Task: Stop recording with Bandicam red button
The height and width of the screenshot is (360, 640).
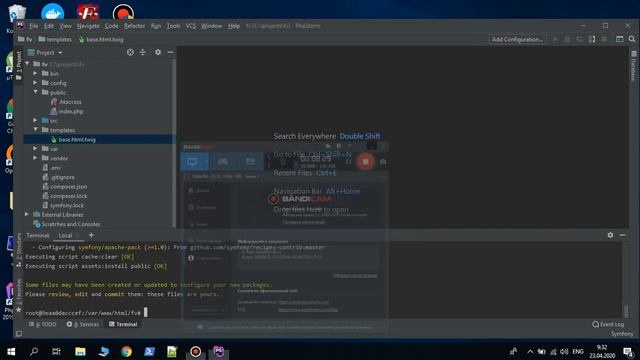Action: [x=365, y=162]
